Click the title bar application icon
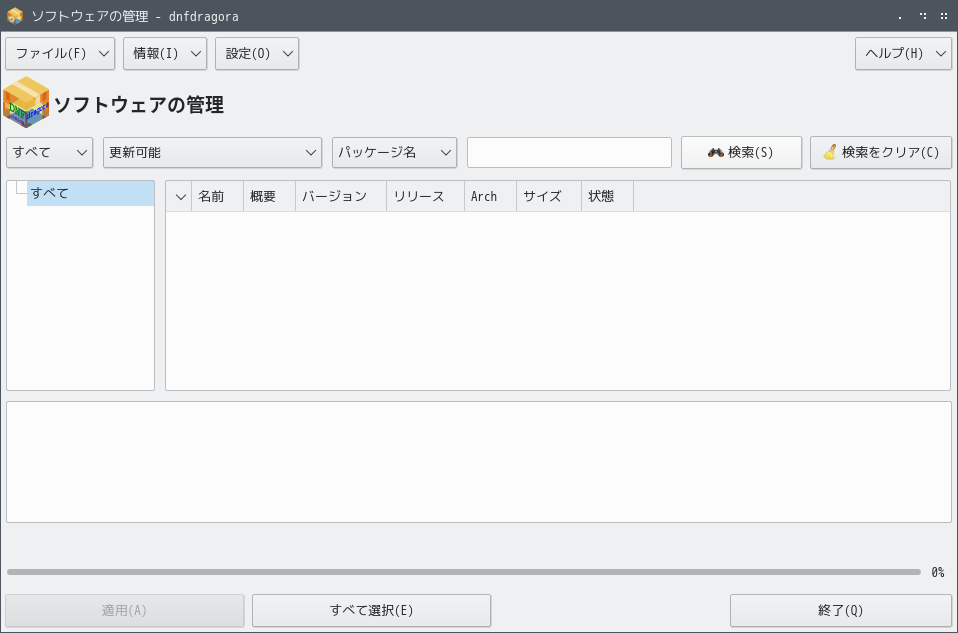This screenshot has width=958, height=633. pos(15,16)
